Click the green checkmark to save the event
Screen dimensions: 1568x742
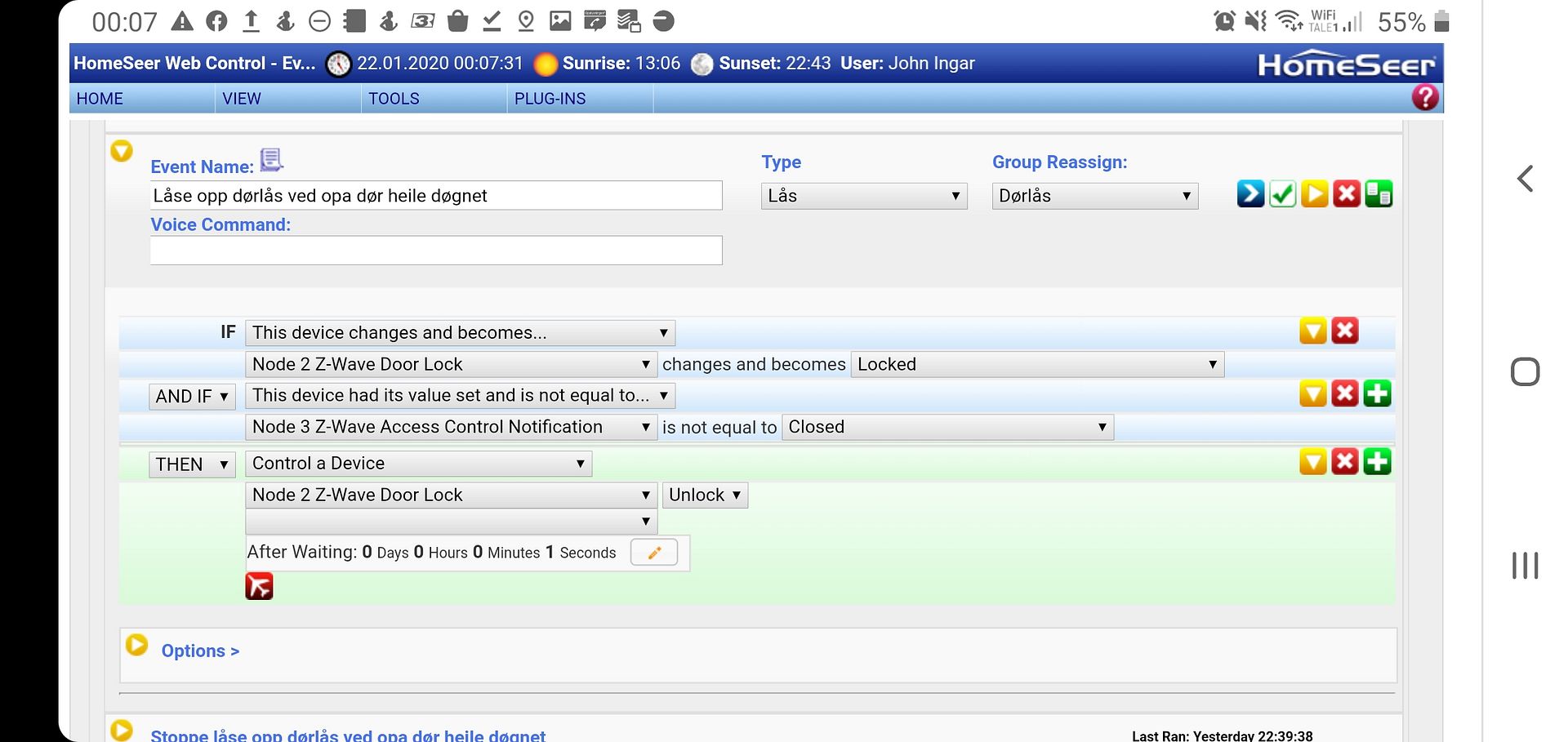pos(1281,193)
